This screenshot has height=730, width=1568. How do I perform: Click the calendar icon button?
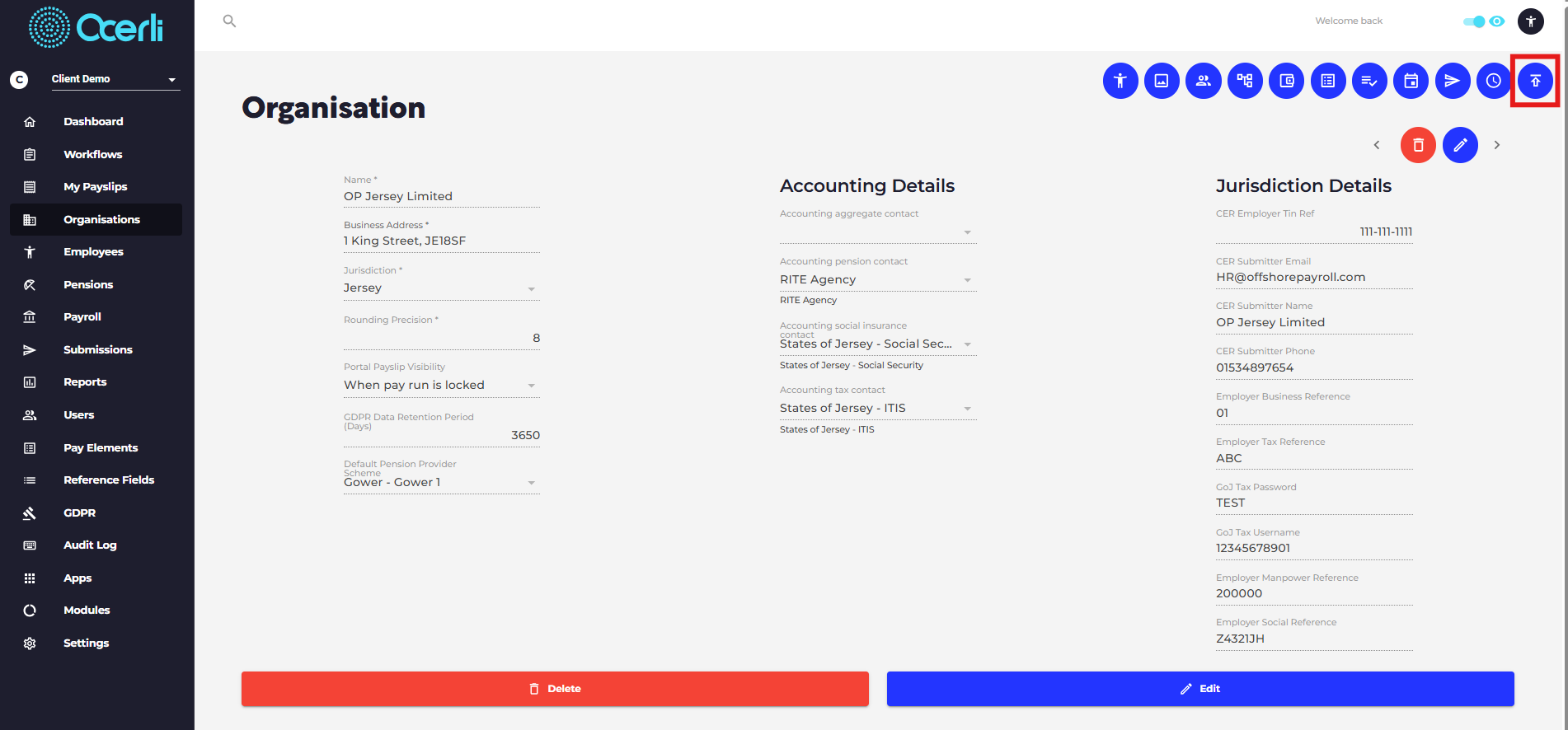tap(1411, 81)
